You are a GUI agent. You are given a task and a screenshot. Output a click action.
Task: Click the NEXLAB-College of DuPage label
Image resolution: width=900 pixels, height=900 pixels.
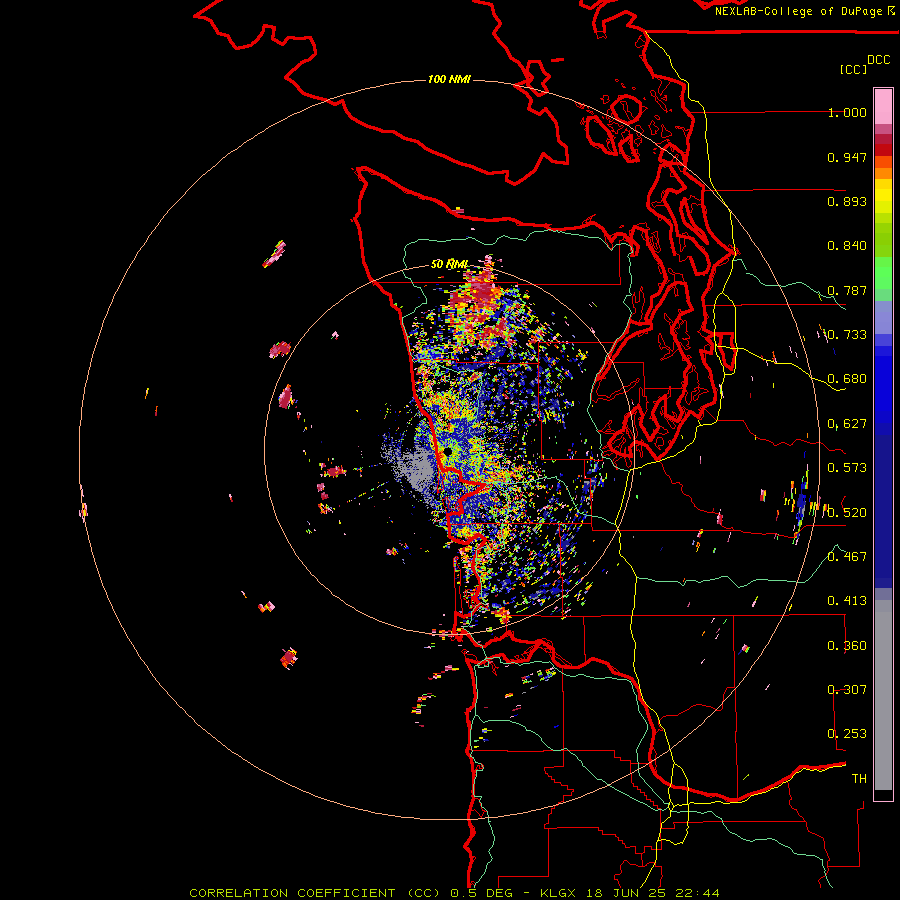pos(798,11)
